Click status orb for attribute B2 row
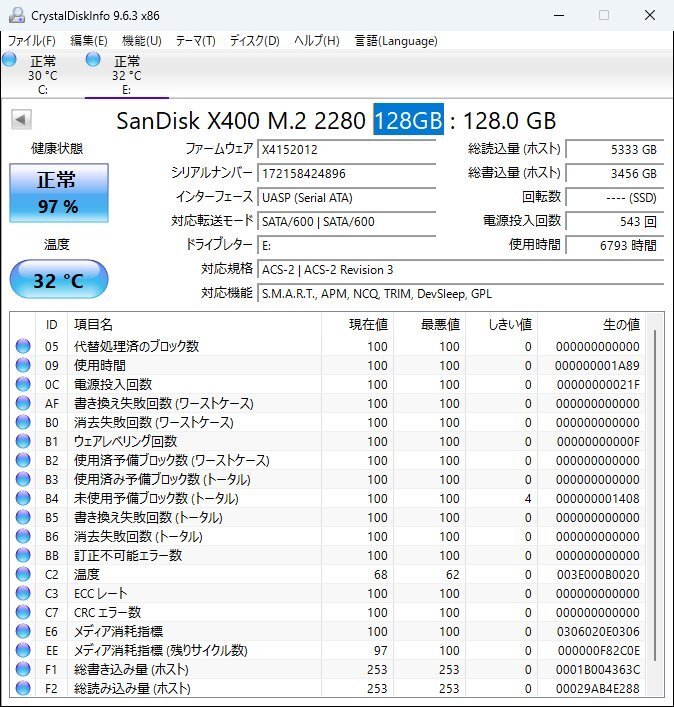Screen dimensions: 674x707 23,460
